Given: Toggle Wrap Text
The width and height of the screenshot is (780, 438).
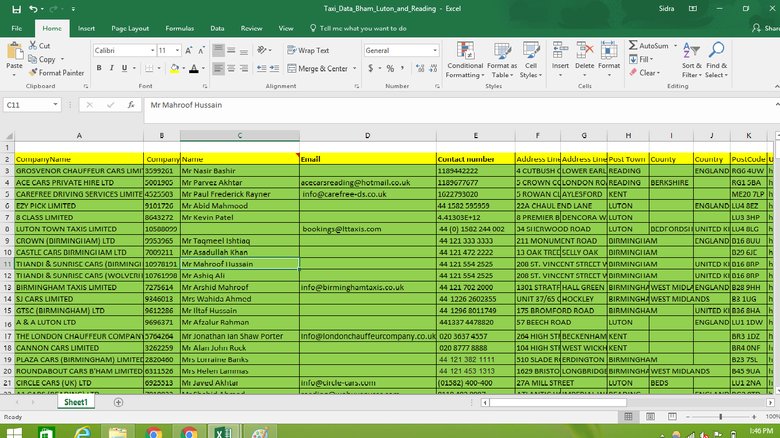Looking at the screenshot, I should [308, 50].
